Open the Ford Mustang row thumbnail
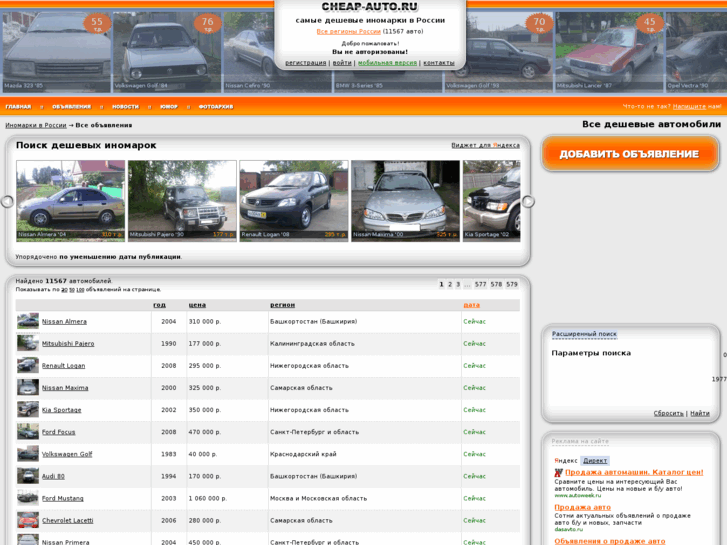Image resolution: width=727 pixels, height=545 pixels. click(28, 498)
